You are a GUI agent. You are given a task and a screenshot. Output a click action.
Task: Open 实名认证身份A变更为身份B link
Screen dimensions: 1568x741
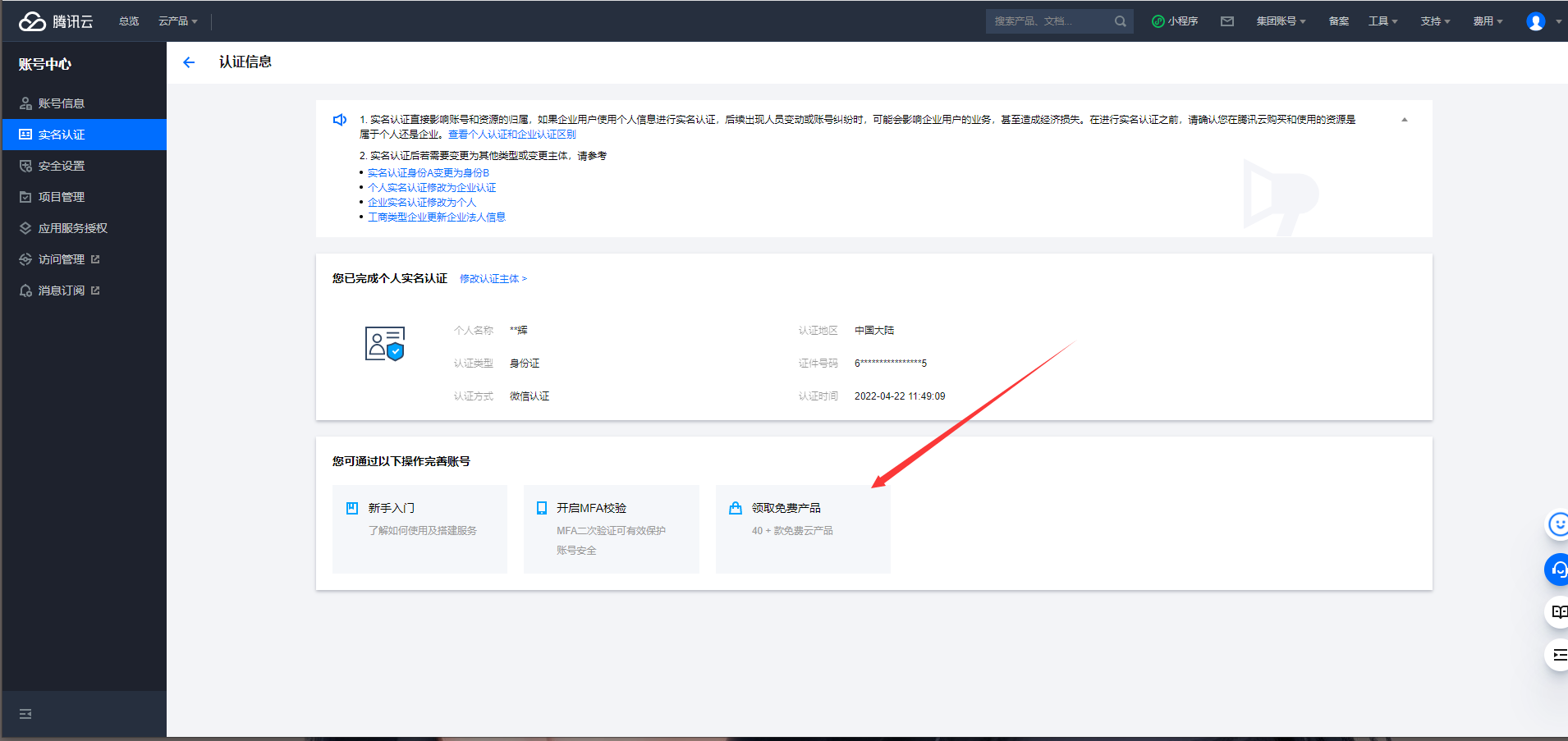tap(429, 173)
